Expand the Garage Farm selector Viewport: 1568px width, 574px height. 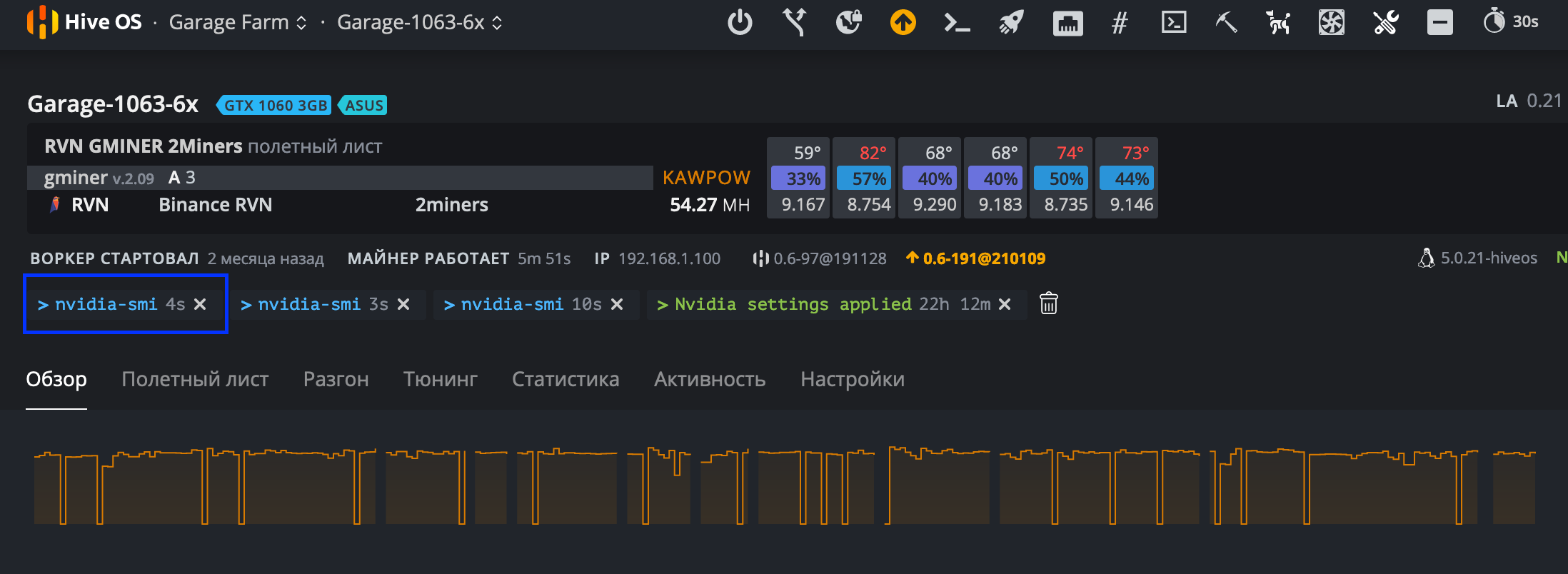pos(238,22)
